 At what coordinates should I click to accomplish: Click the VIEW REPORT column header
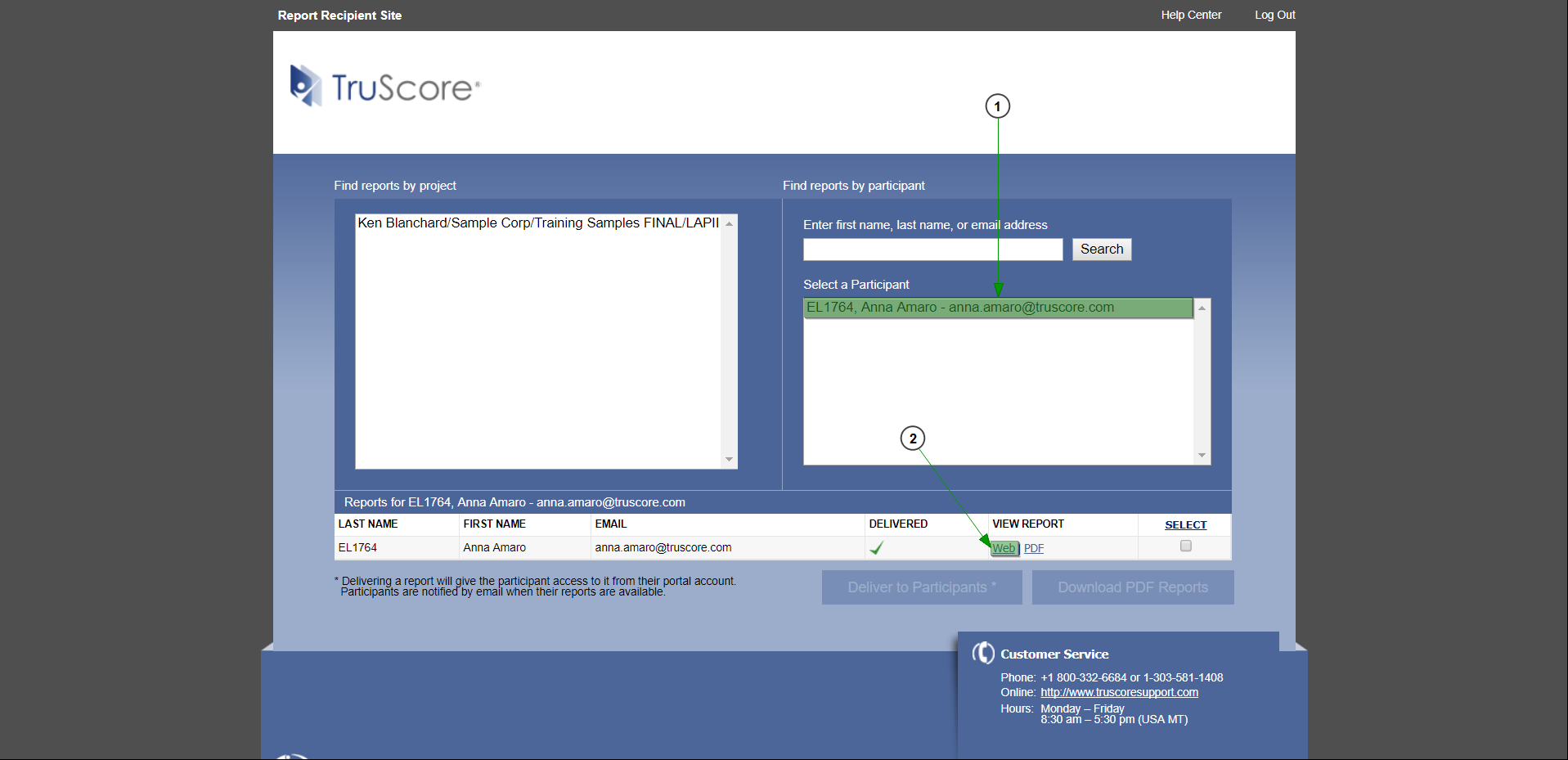click(x=1028, y=524)
